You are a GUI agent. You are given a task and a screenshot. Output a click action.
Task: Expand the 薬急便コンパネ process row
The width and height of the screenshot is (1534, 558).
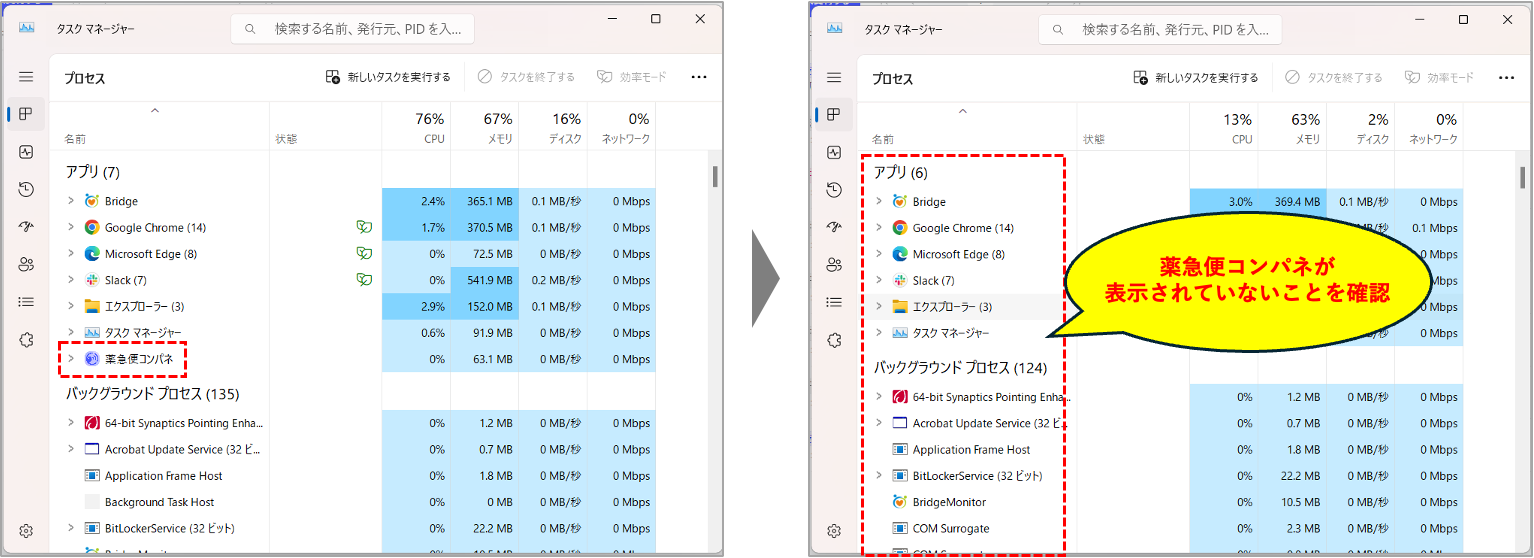71,358
